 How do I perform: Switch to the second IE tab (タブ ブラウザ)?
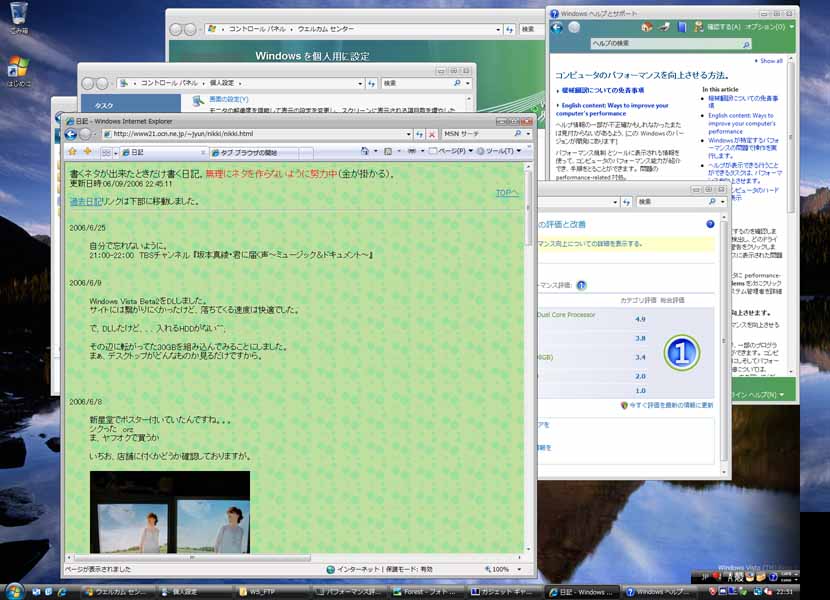253,153
